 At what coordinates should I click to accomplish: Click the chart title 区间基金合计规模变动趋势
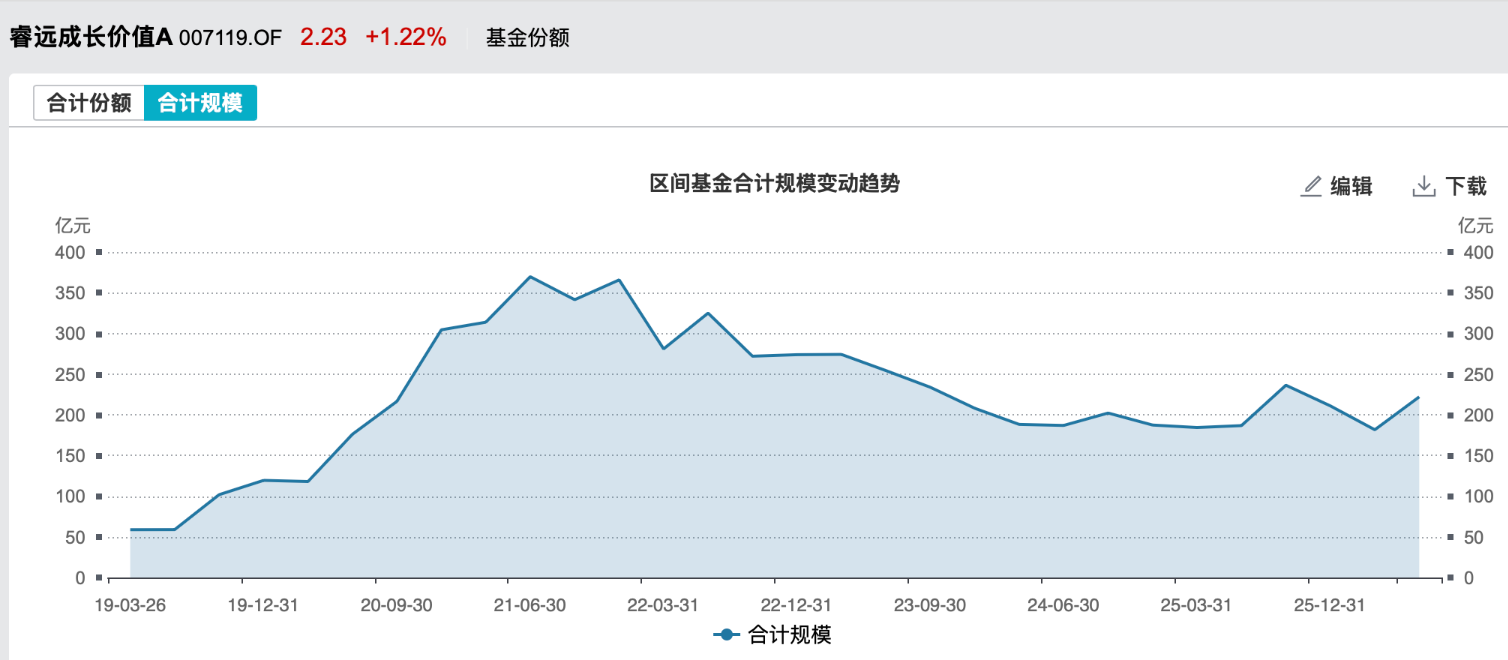(x=775, y=184)
